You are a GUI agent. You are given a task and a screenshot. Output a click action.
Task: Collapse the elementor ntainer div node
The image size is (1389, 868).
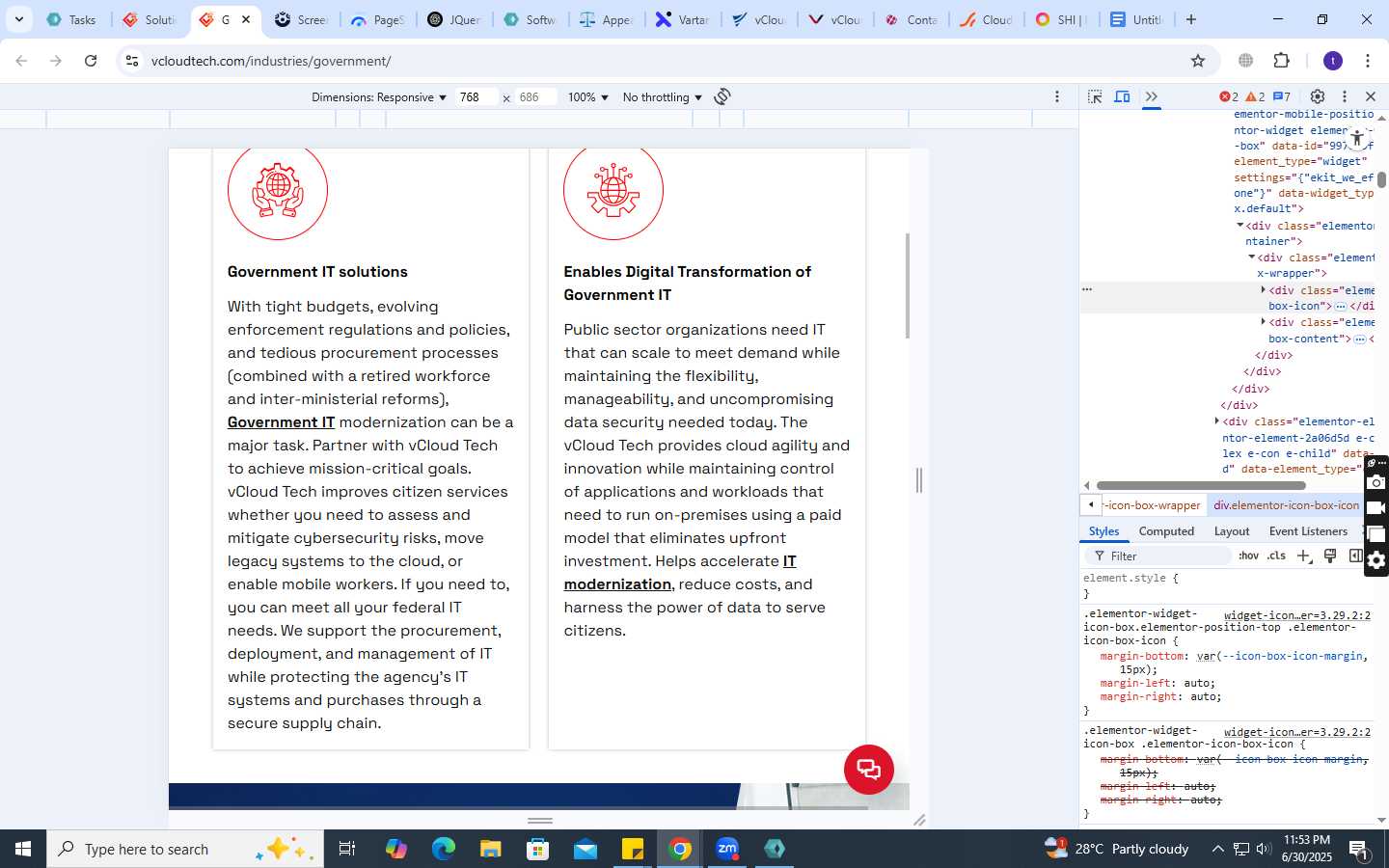[1240, 226]
